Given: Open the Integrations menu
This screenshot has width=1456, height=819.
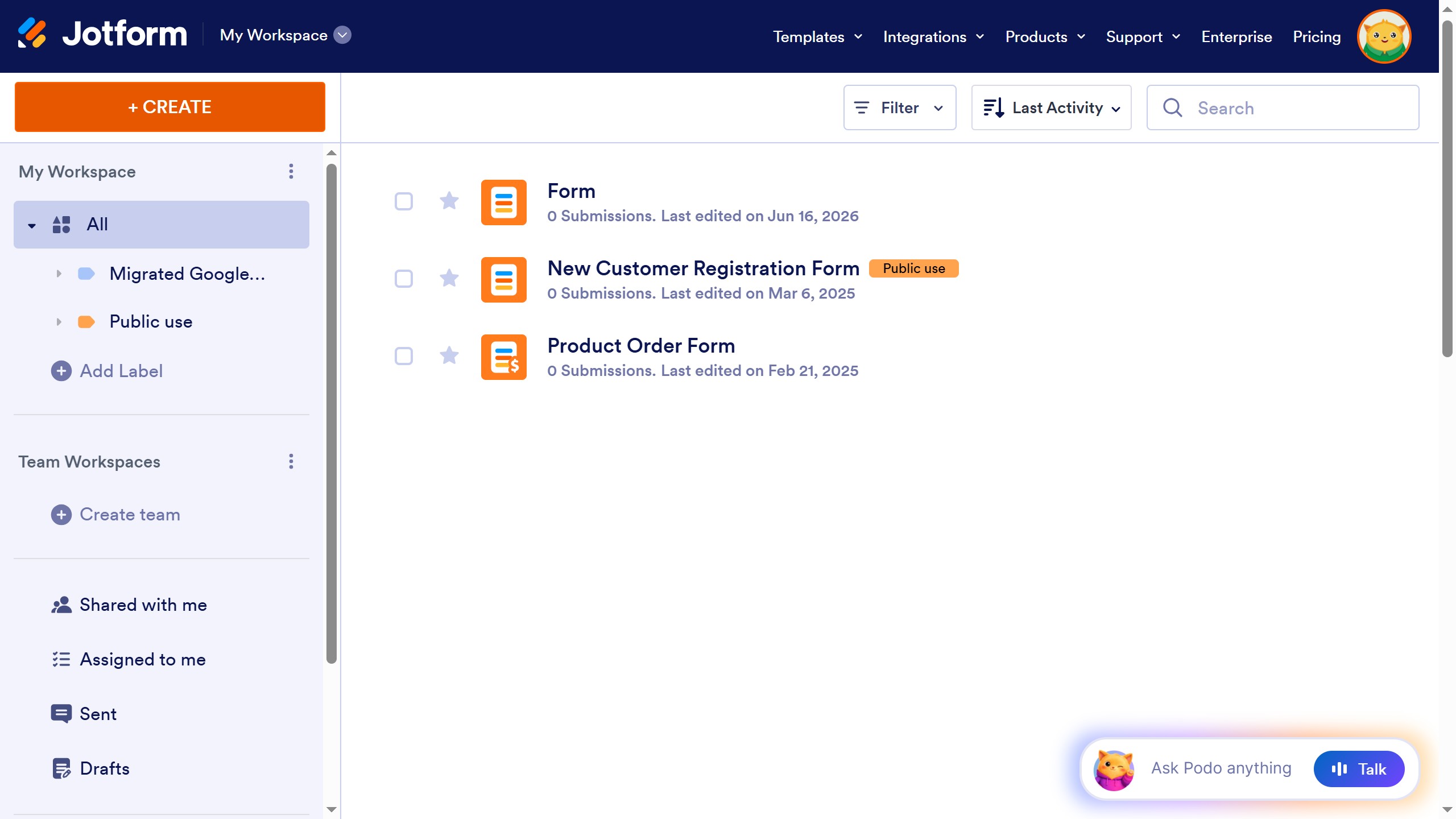Looking at the screenshot, I should tap(933, 37).
